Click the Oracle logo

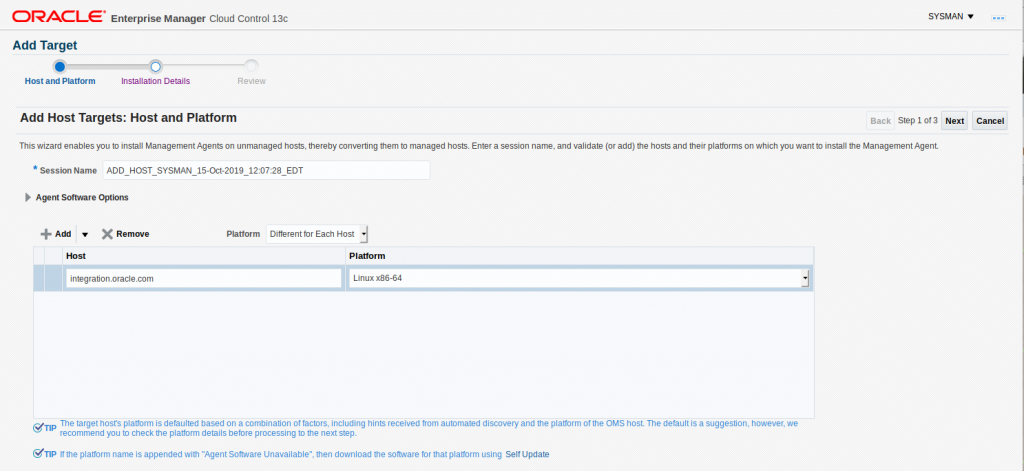coord(58,17)
